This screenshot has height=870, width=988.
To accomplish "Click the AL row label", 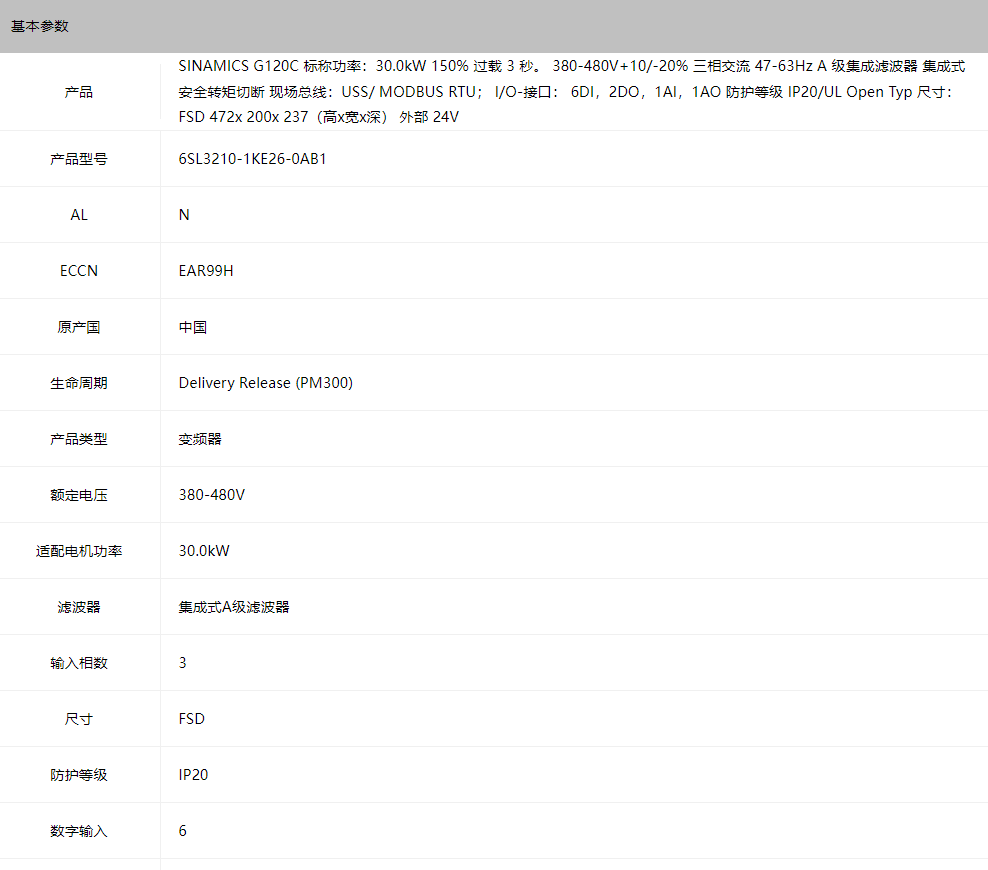I will click(79, 215).
